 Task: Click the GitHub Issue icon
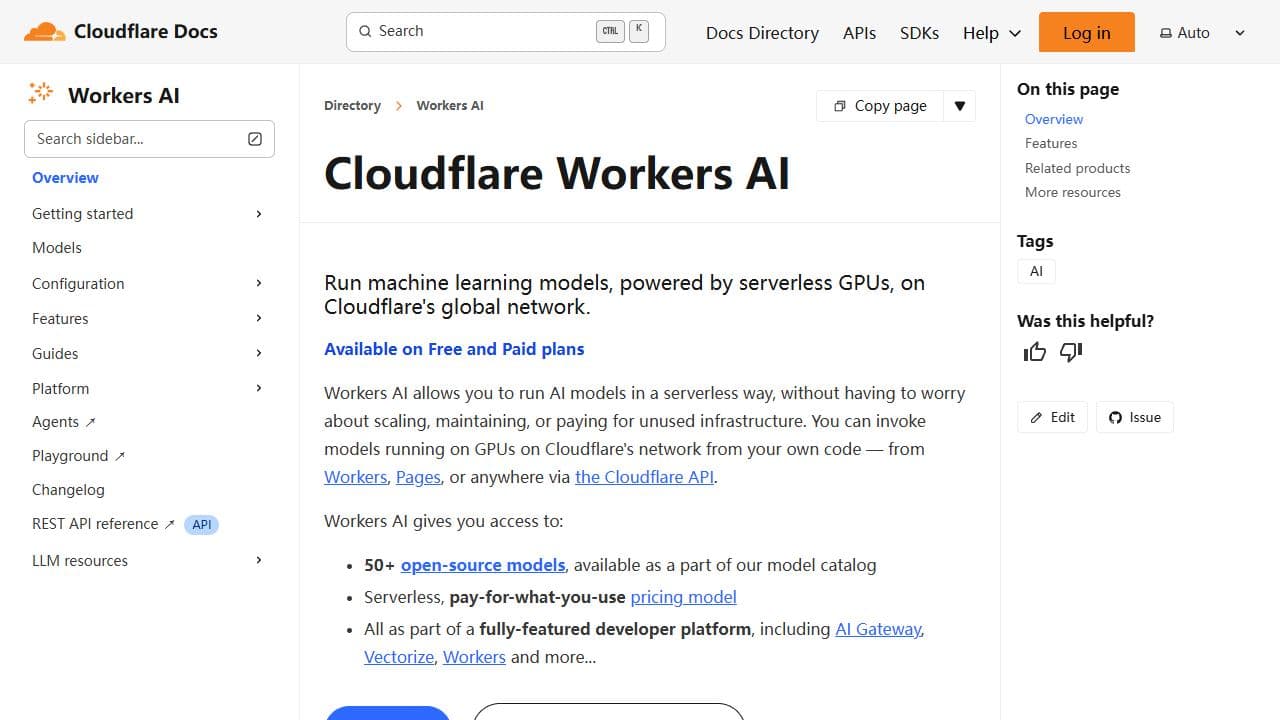pos(1115,417)
